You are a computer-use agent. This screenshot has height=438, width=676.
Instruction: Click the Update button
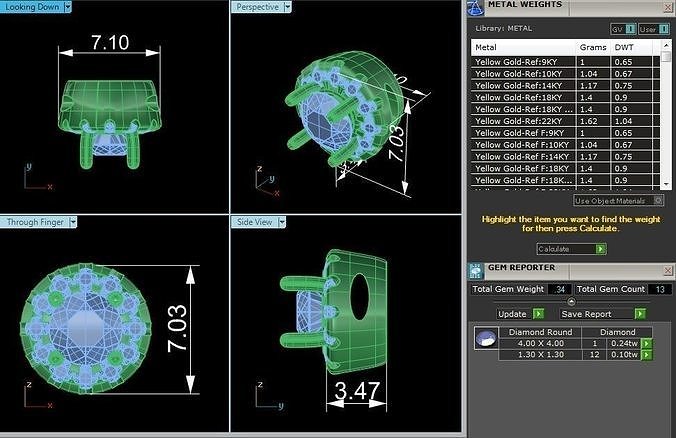click(520, 314)
